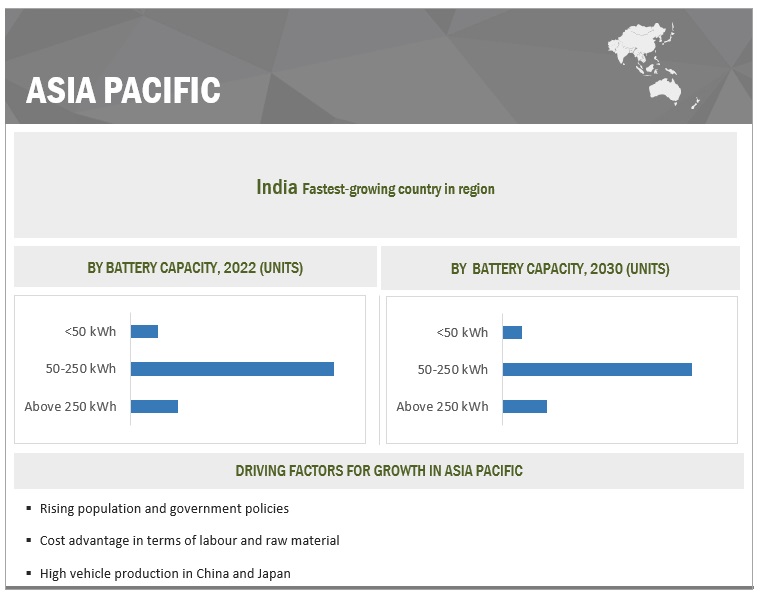Image resolution: width=763 pixels, height=594 pixels.
Task: Click the bullet before 'High vehicle production'
Action: 29,574
